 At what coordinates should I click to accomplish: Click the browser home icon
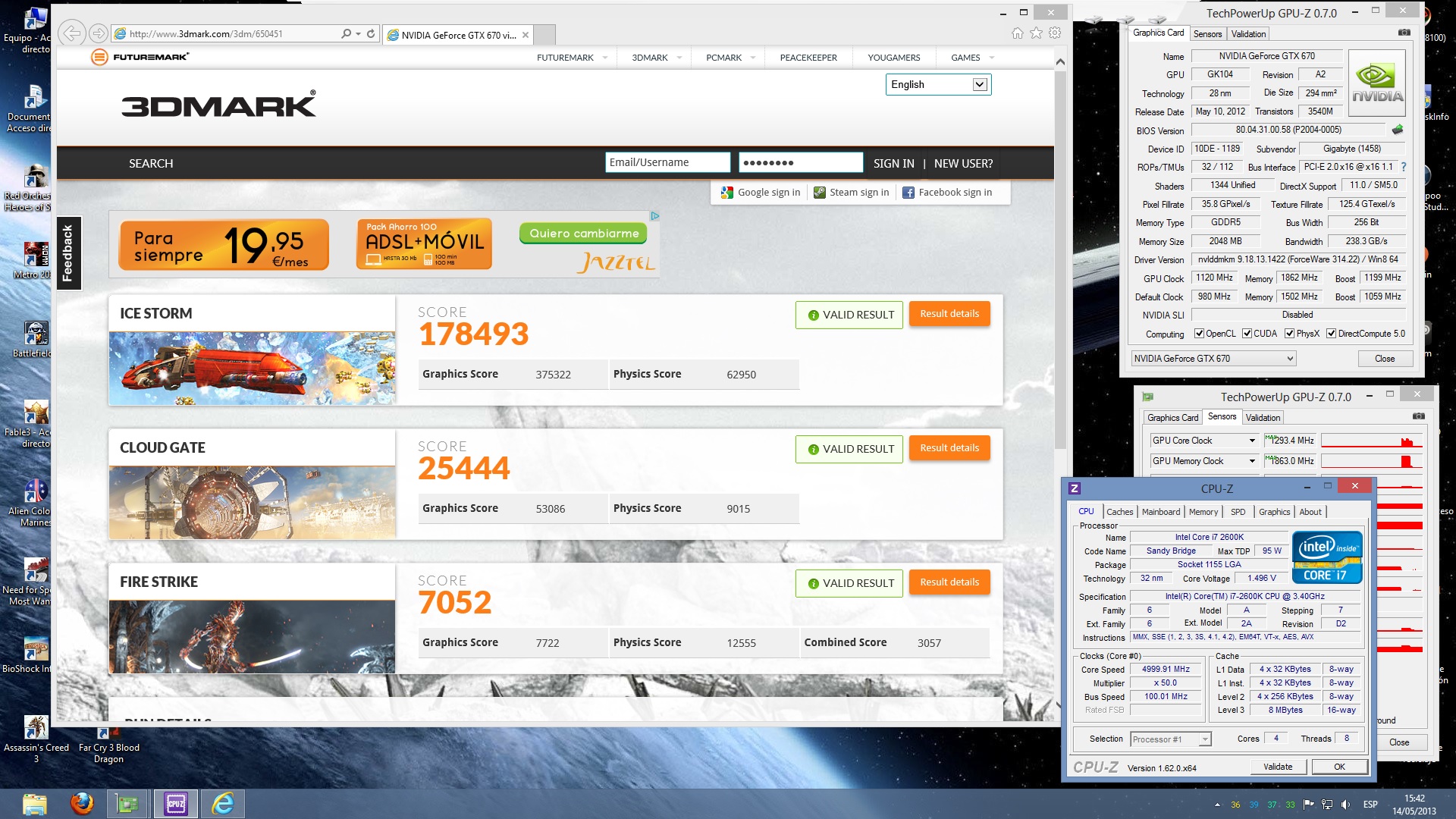[1018, 33]
